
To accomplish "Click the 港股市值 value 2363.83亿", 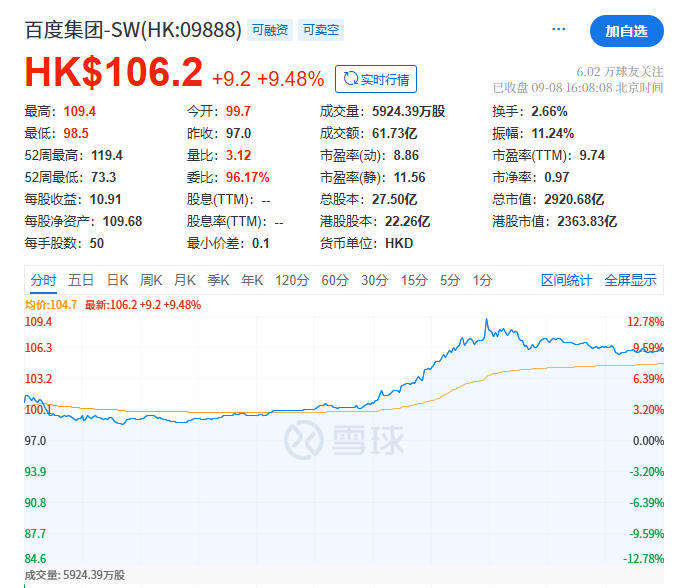I will click(587, 221).
